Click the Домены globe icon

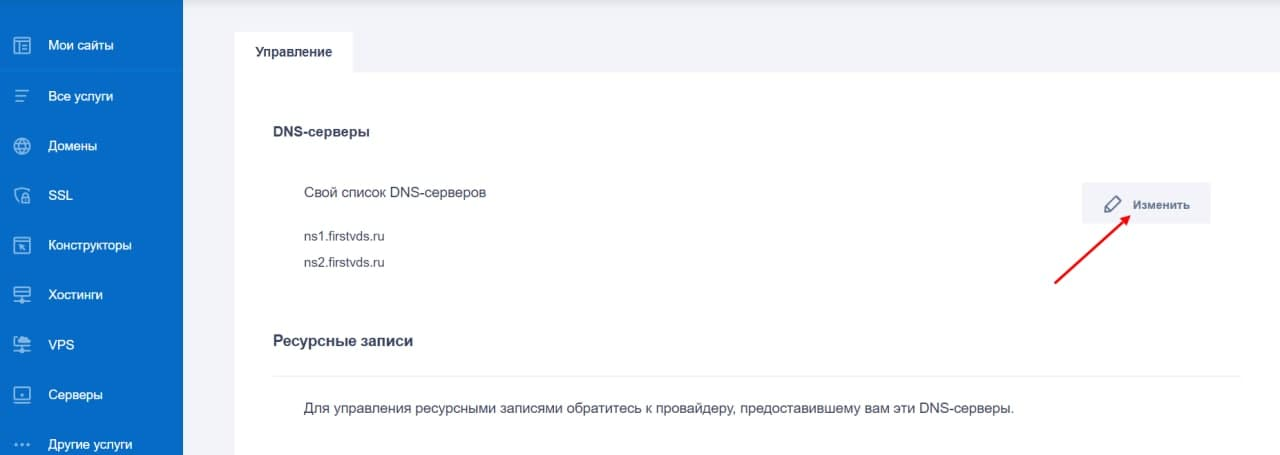[x=22, y=146]
